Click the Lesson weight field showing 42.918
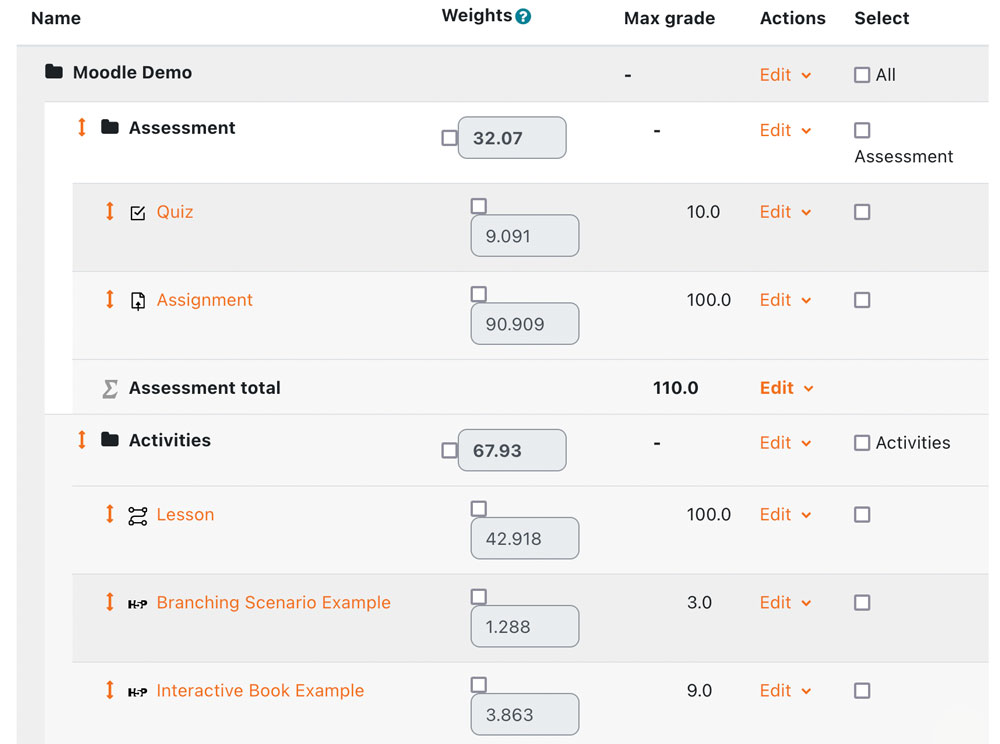This screenshot has height=744, width=1000. (524, 538)
